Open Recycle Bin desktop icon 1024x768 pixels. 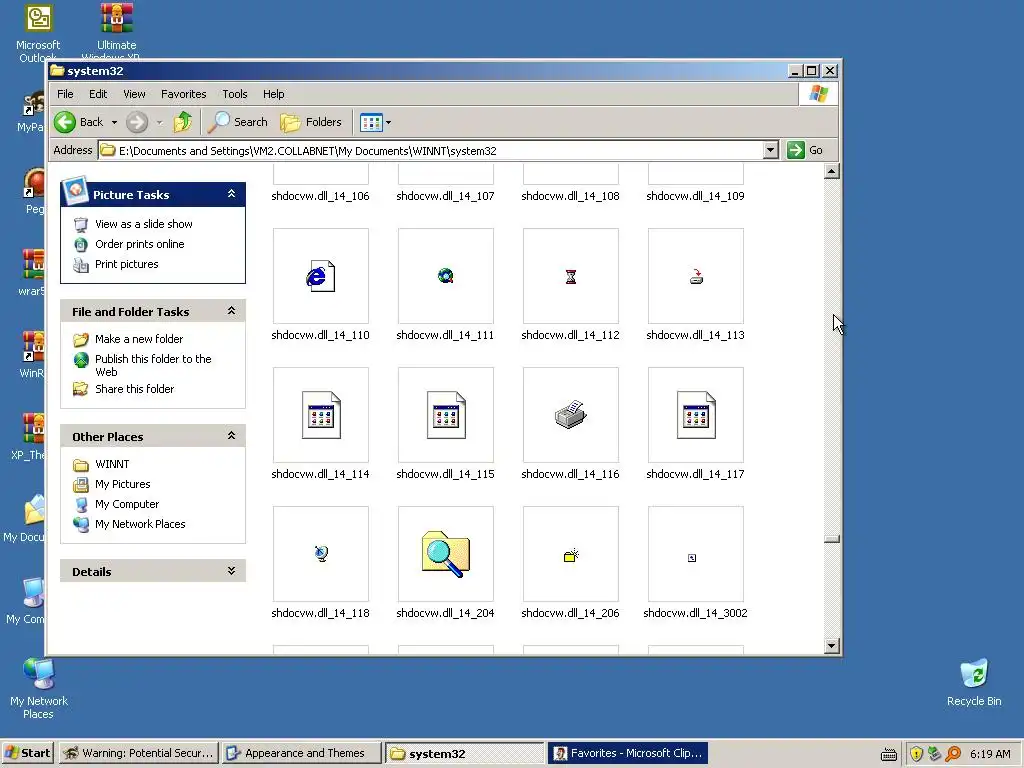974,682
